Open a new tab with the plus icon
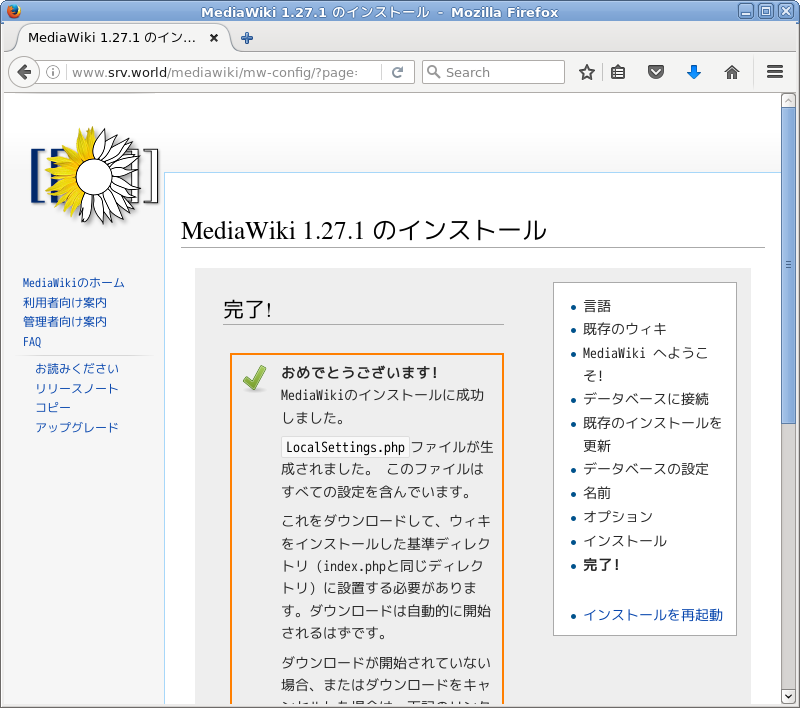The width and height of the screenshot is (800, 708). pyautogui.click(x=247, y=38)
